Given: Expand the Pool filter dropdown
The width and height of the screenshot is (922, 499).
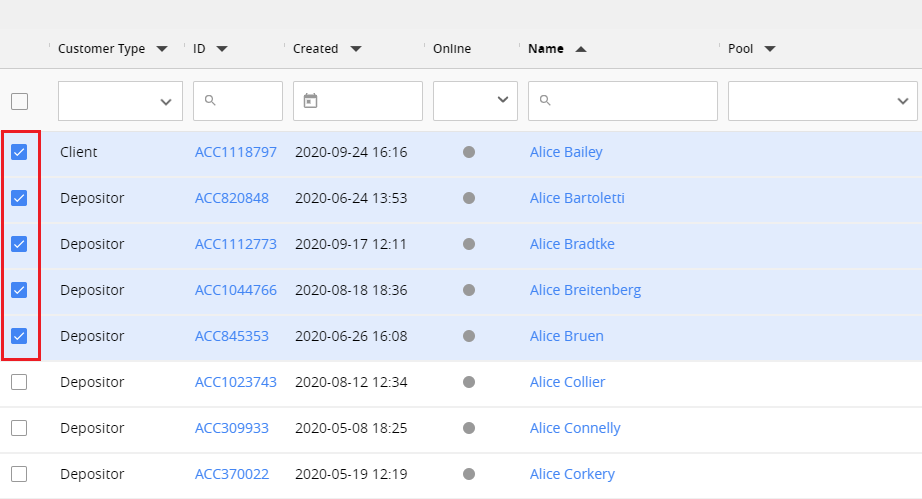Looking at the screenshot, I should click(822, 101).
